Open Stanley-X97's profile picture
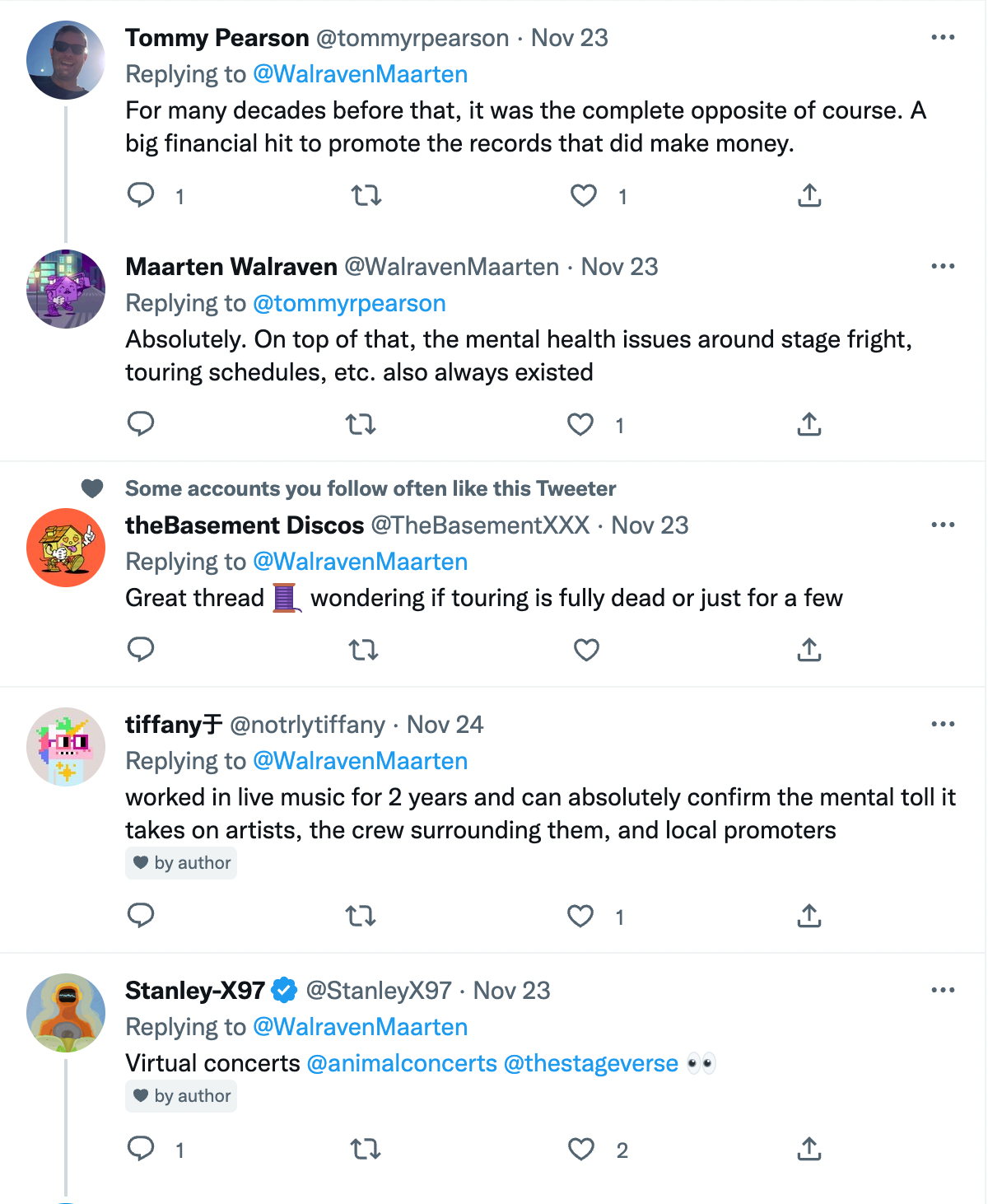Image resolution: width=988 pixels, height=1204 pixels. 66,1013
